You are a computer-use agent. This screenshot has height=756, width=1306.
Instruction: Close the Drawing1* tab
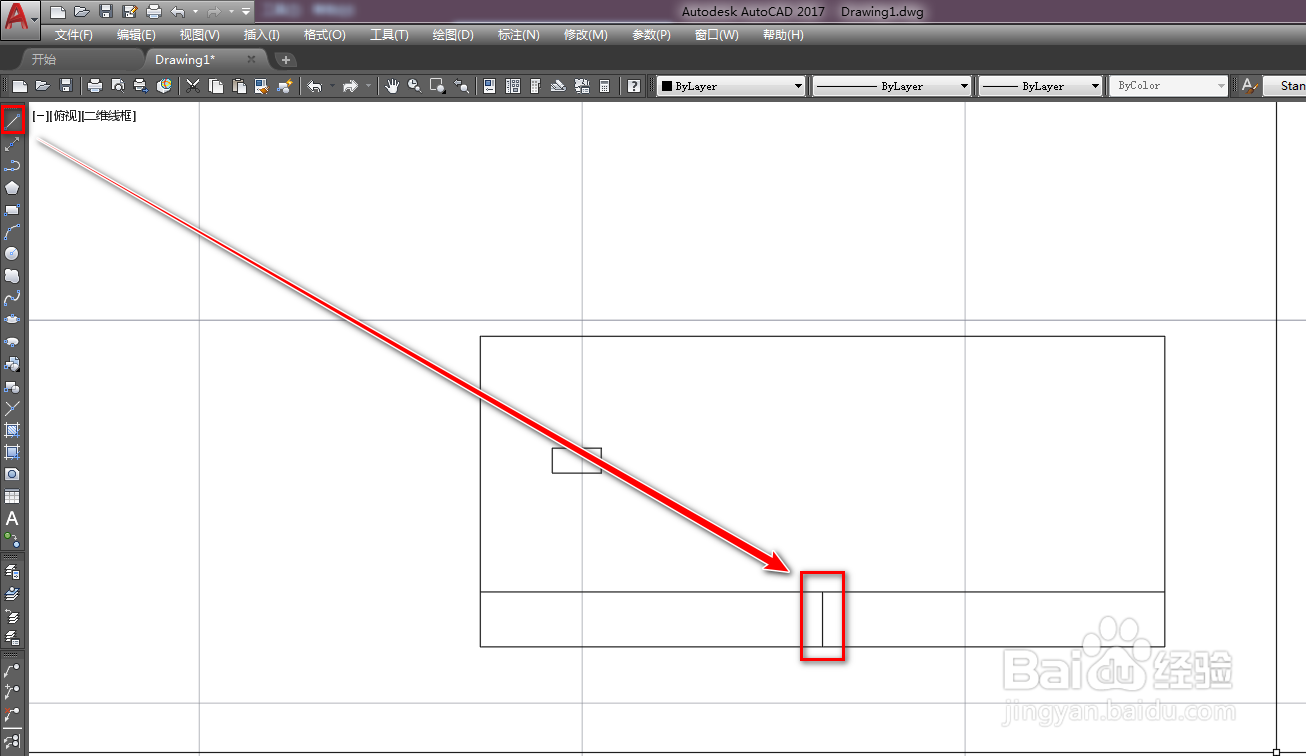point(252,60)
